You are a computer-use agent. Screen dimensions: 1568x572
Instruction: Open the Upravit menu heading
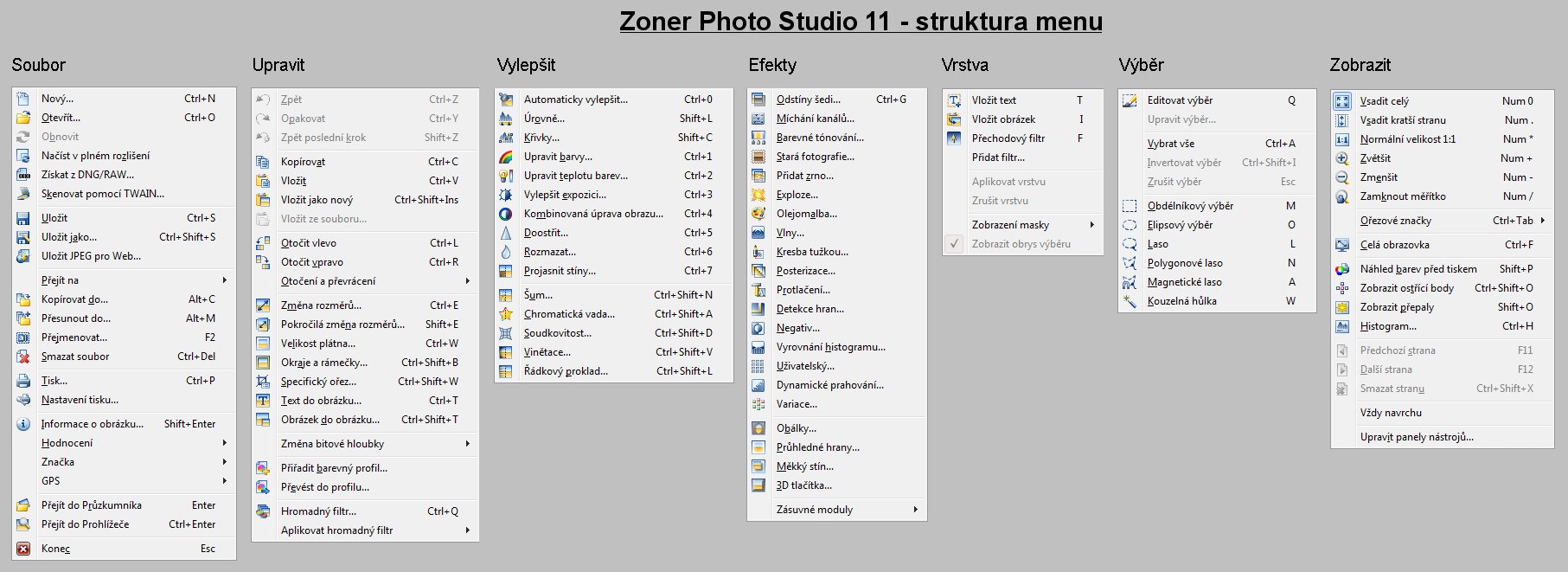pyautogui.click(x=278, y=65)
